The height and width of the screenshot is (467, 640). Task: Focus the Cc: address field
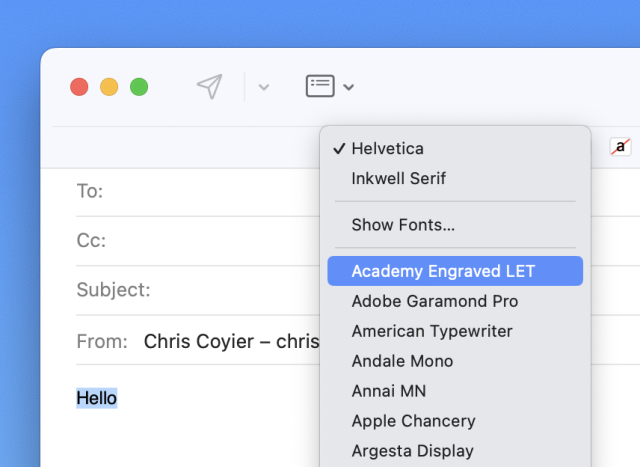pyautogui.click(x=210, y=241)
